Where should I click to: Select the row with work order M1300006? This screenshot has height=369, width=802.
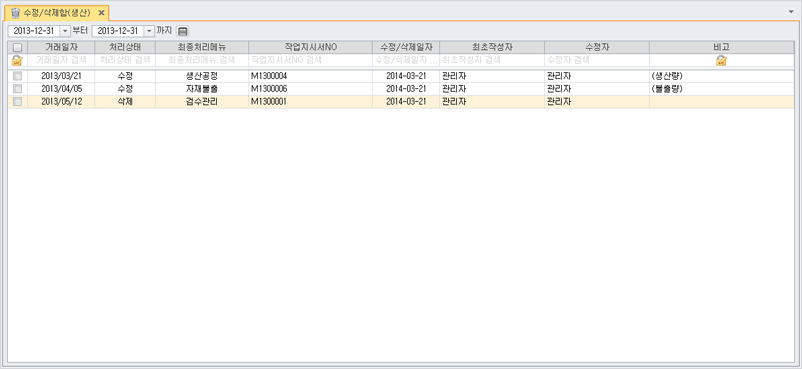pos(401,89)
